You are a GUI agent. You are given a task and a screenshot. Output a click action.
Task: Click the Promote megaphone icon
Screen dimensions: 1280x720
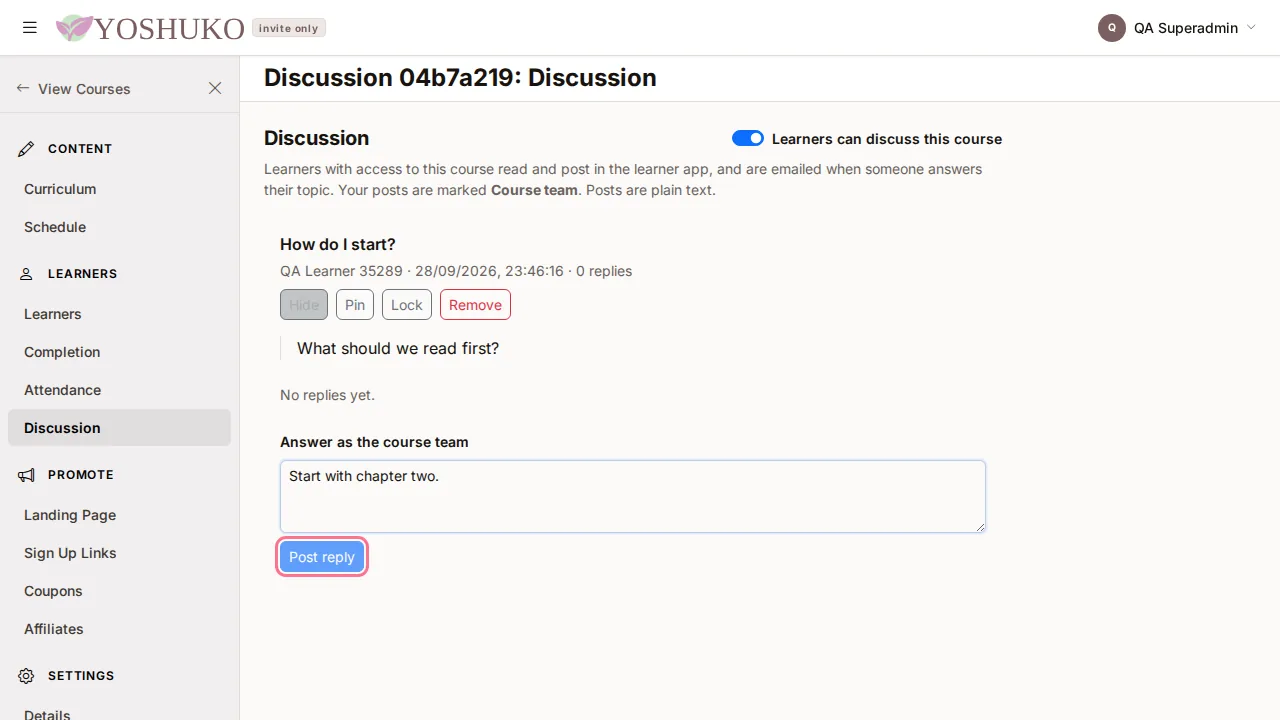point(27,475)
